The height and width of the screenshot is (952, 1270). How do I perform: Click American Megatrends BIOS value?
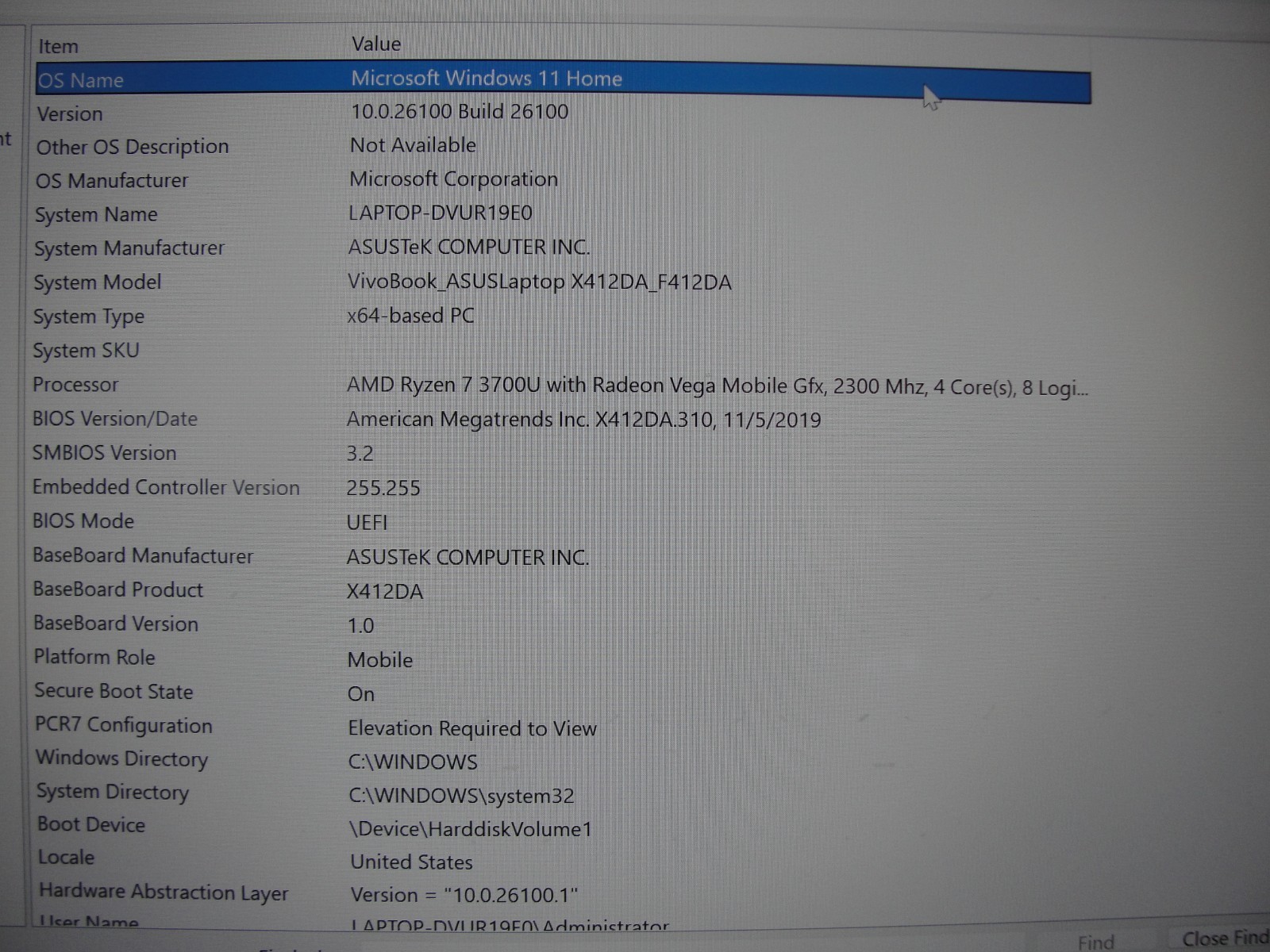583,420
